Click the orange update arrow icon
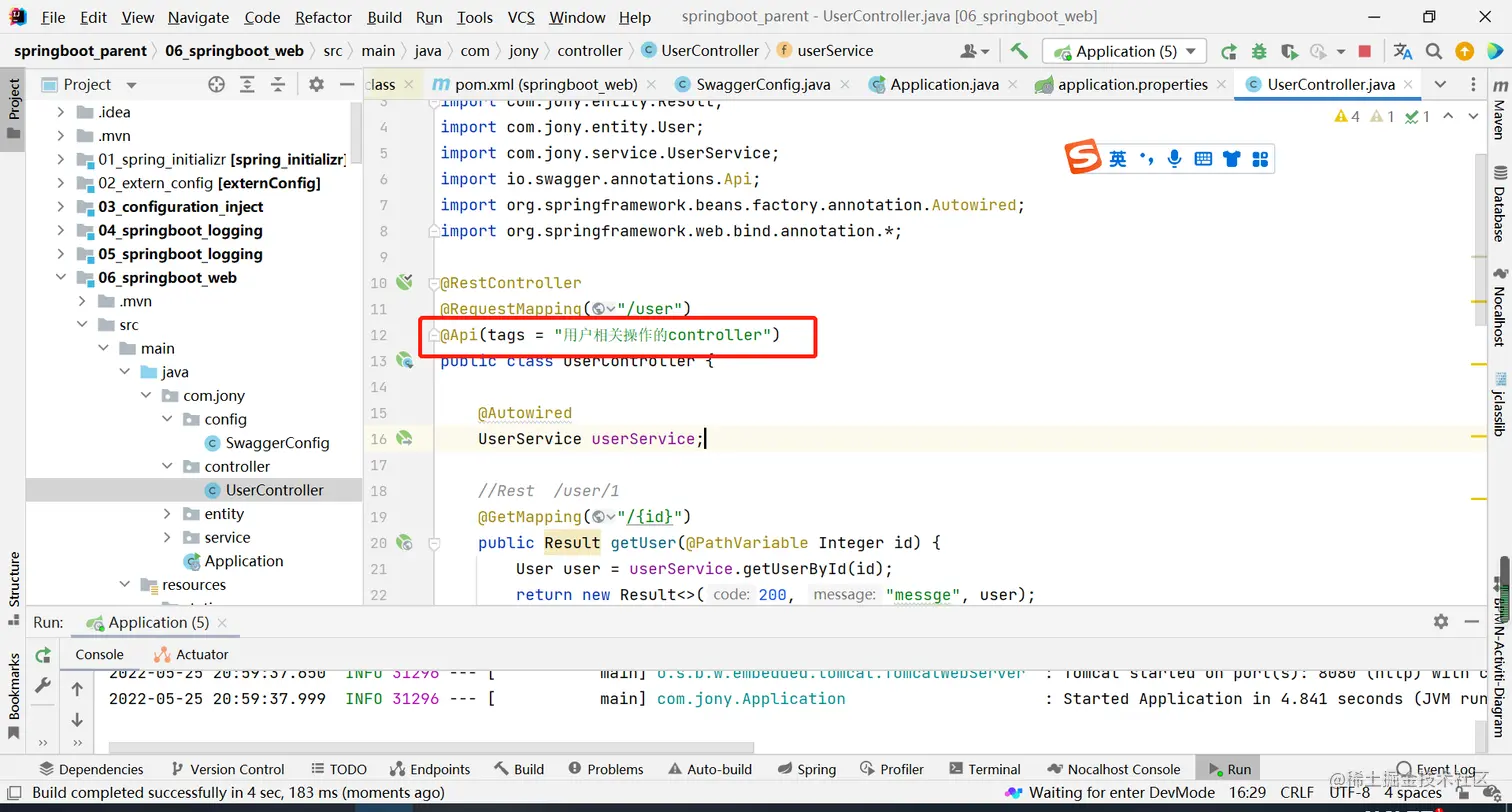This screenshot has width=1512, height=812. click(1464, 51)
